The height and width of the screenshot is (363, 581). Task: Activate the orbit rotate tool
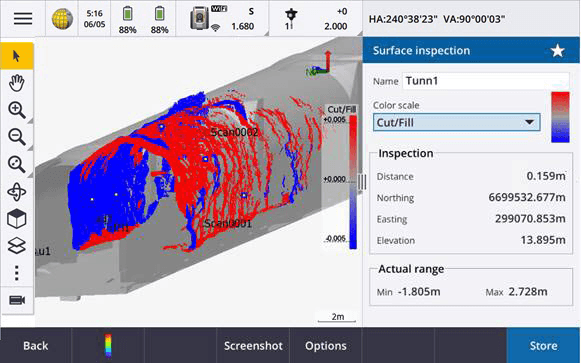click(x=17, y=192)
